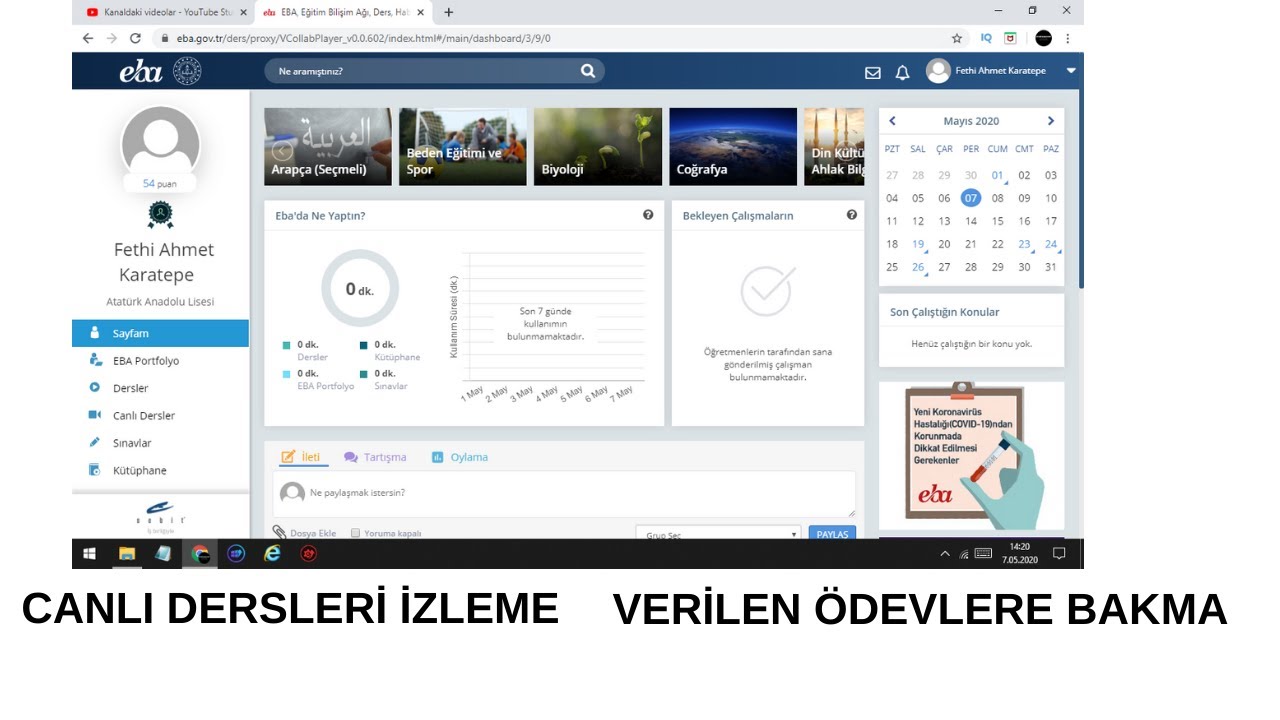Click the eba.gov.tr address bar

pyautogui.click(x=550, y=38)
